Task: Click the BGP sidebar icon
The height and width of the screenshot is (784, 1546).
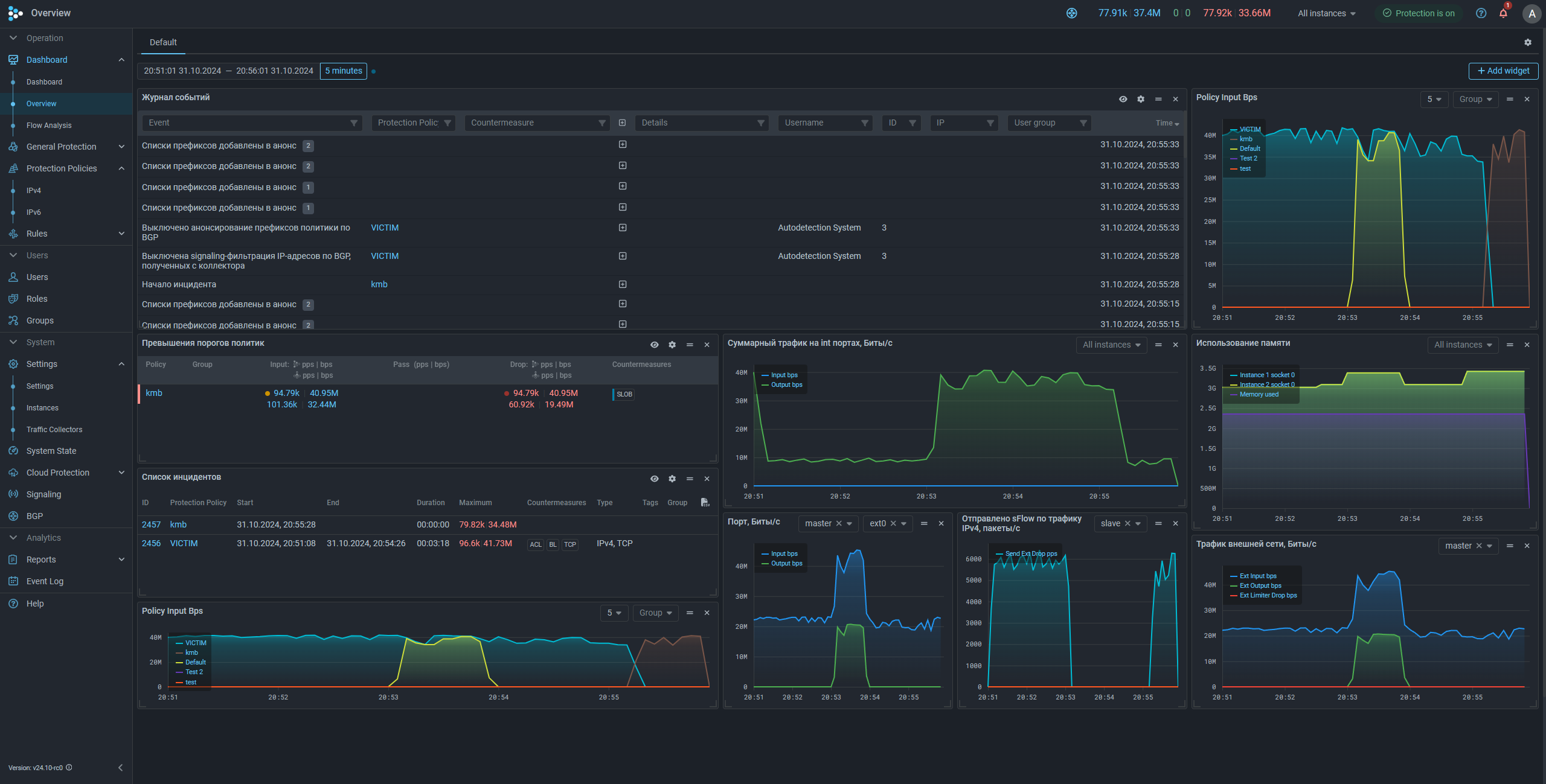Action: [x=13, y=516]
